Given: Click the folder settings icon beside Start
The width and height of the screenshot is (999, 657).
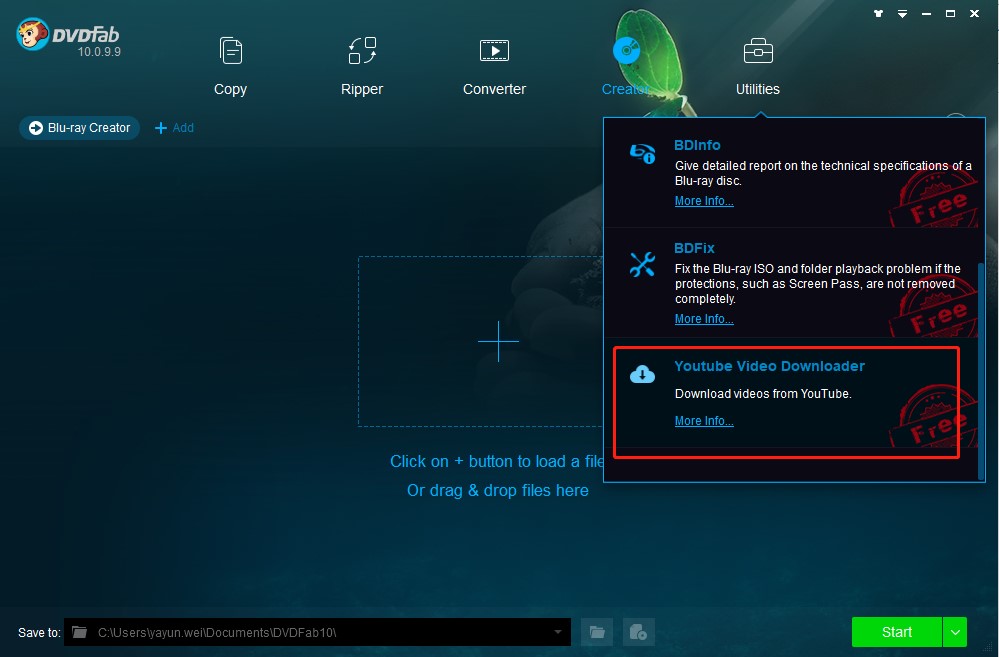Looking at the screenshot, I should click(638, 632).
